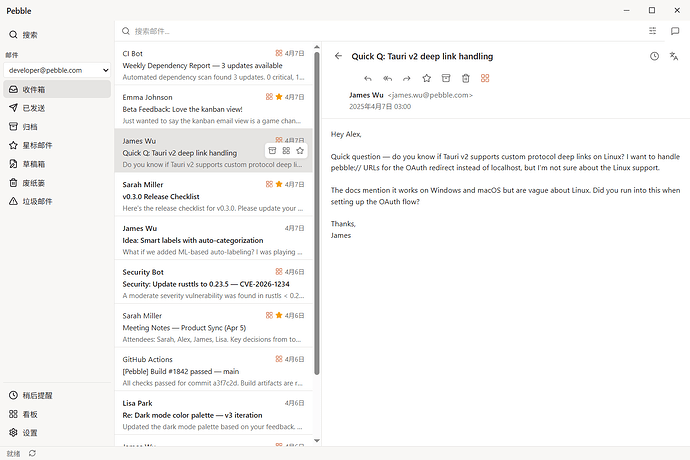Click kanban marker on Security Bot email

[x=279, y=272]
